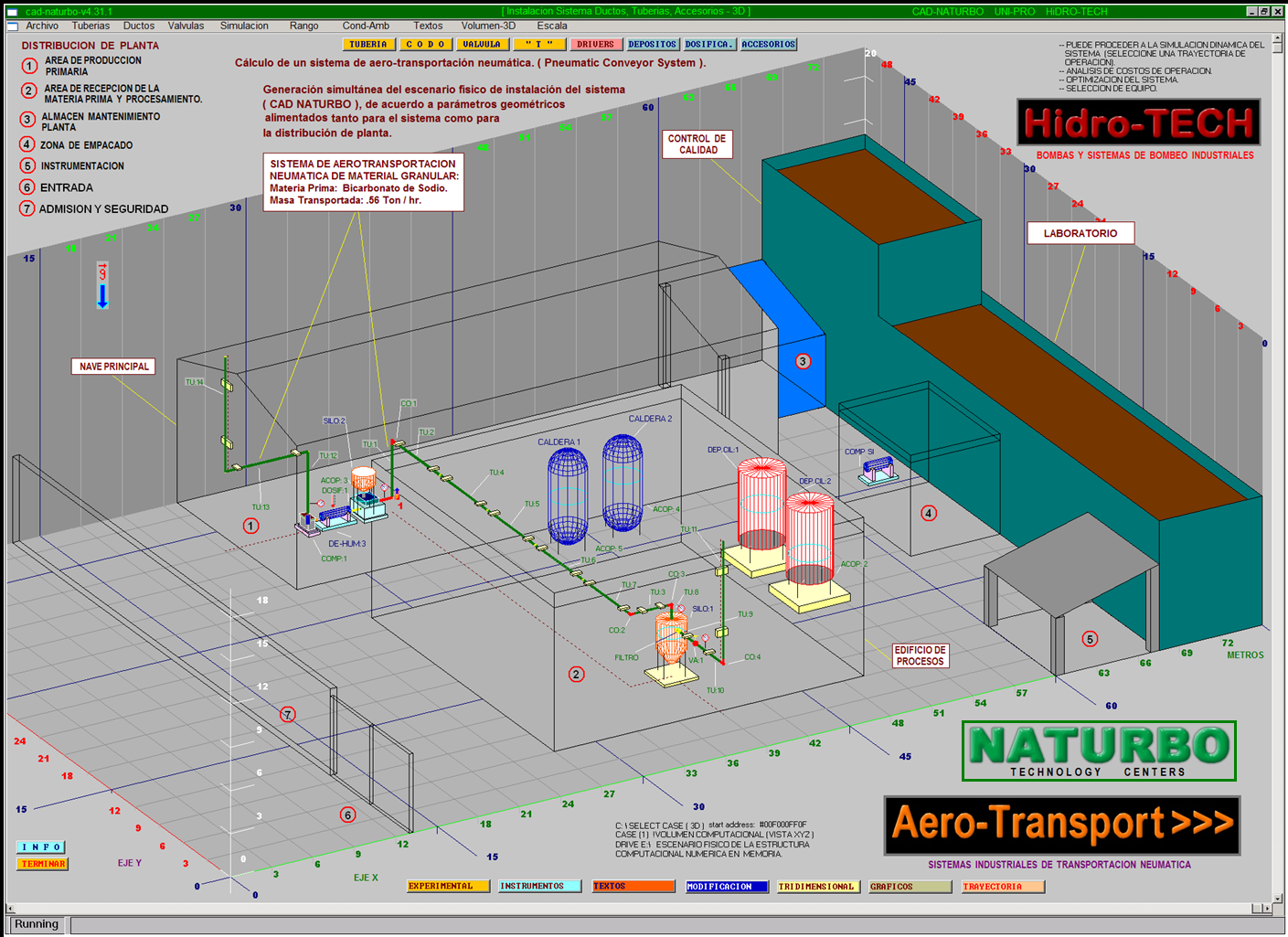Click zone marker 4 in plant

929,513
